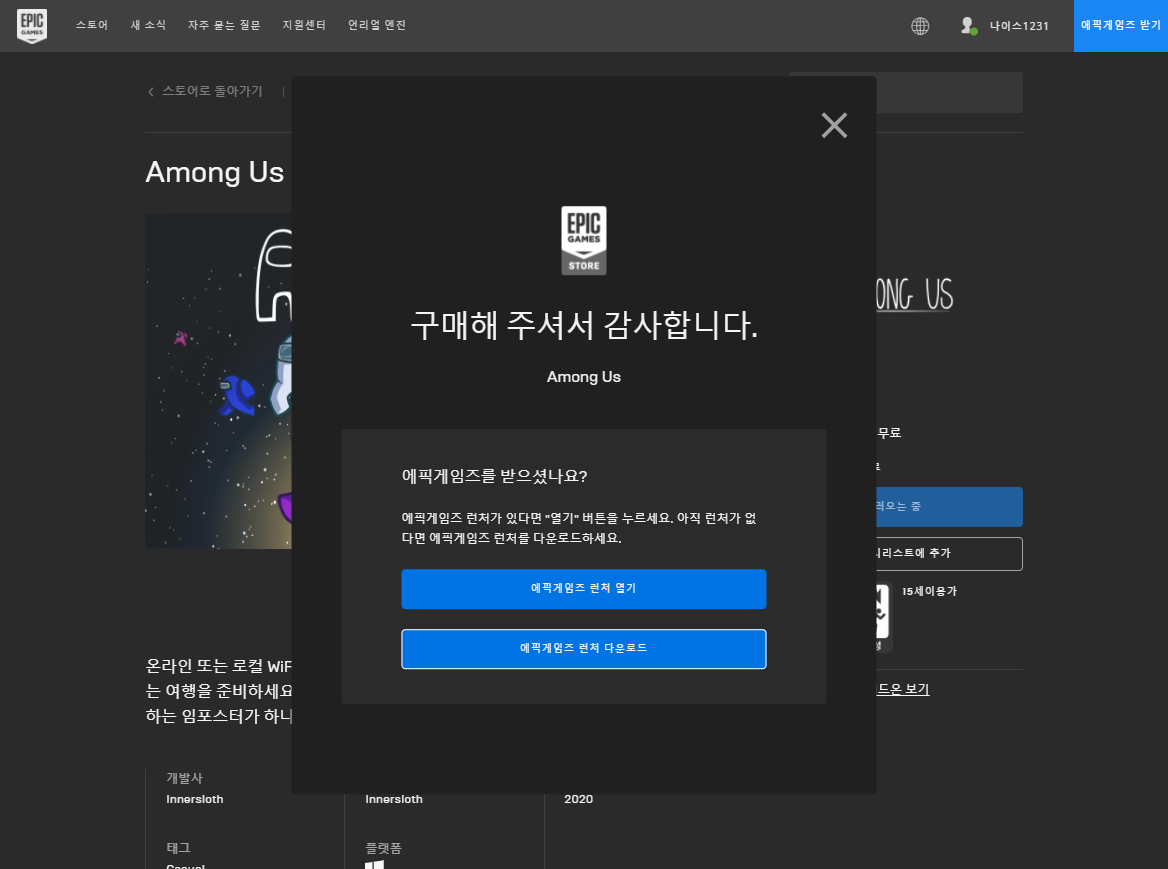Screen dimensions: 1168x869
Task: Open the 지원센터 menu item
Action: tap(304, 25)
